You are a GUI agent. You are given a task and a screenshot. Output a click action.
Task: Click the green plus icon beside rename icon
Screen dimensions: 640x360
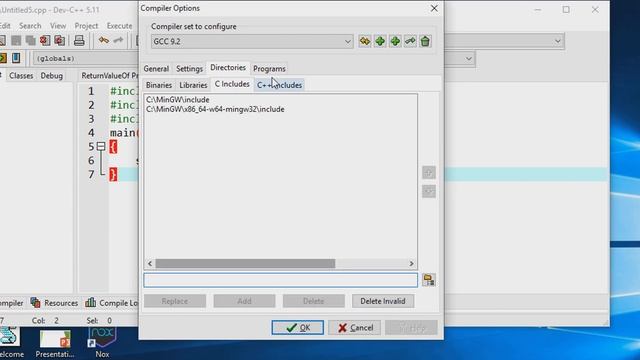pyautogui.click(x=395, y=41)
